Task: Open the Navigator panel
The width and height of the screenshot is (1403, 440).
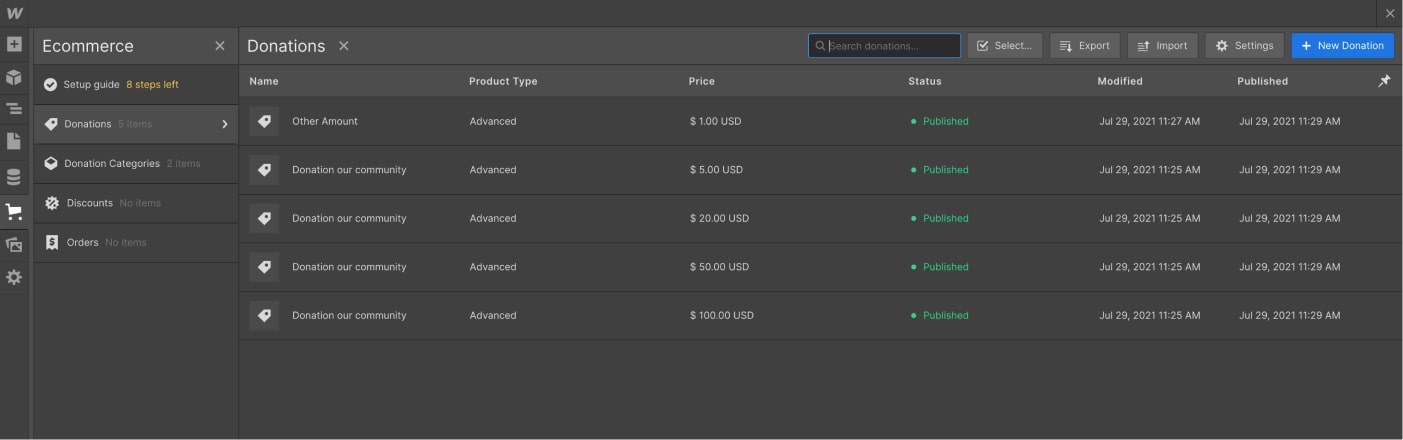Action: tap(14, 109)
